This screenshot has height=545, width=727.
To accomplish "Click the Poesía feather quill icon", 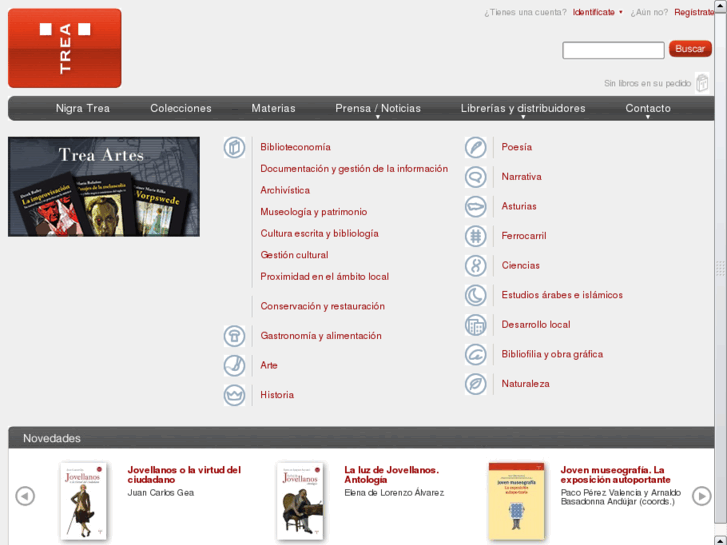I will click(x=476, y=147).
